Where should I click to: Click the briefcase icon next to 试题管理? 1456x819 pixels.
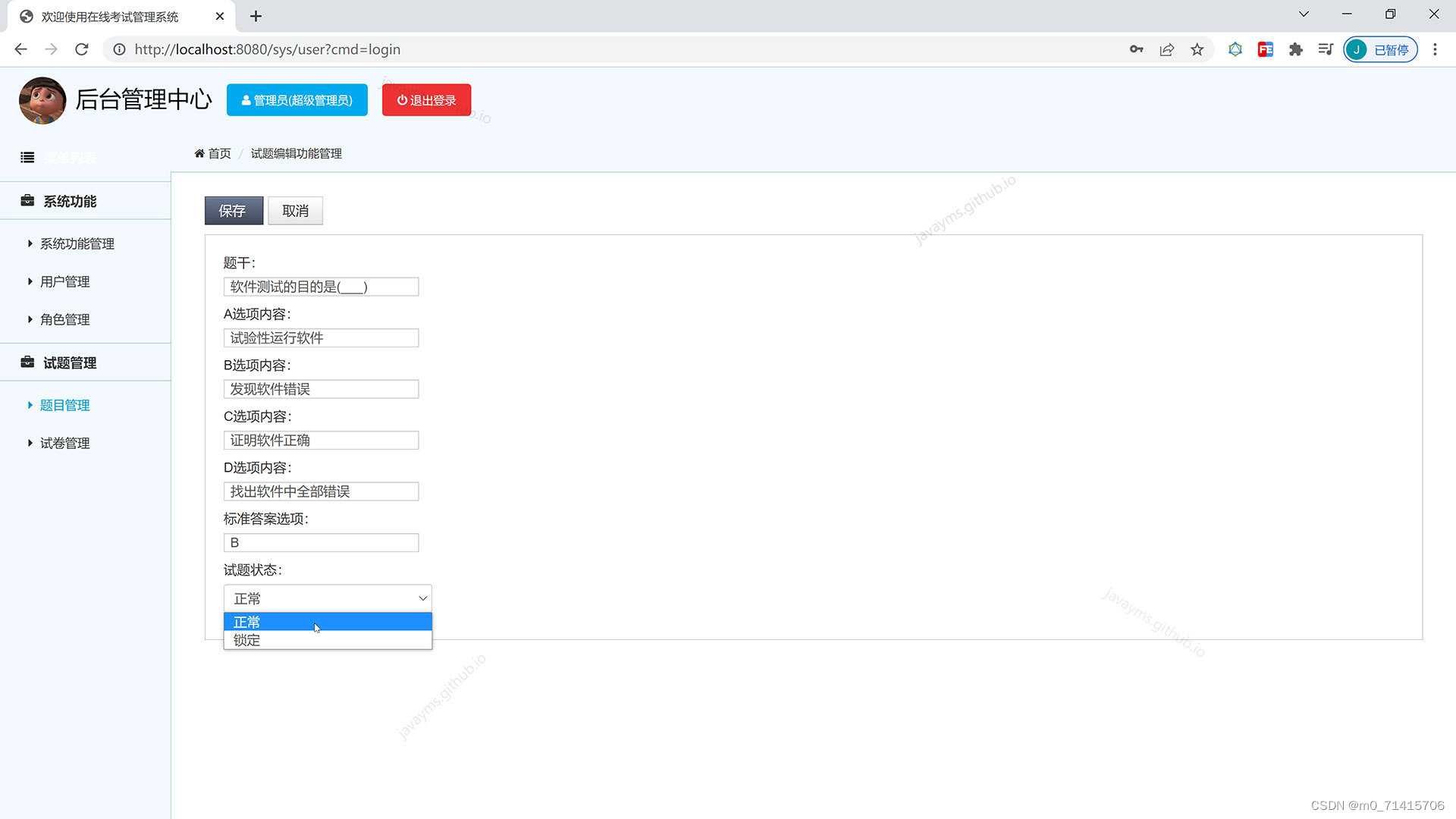(x=27, y=362)
